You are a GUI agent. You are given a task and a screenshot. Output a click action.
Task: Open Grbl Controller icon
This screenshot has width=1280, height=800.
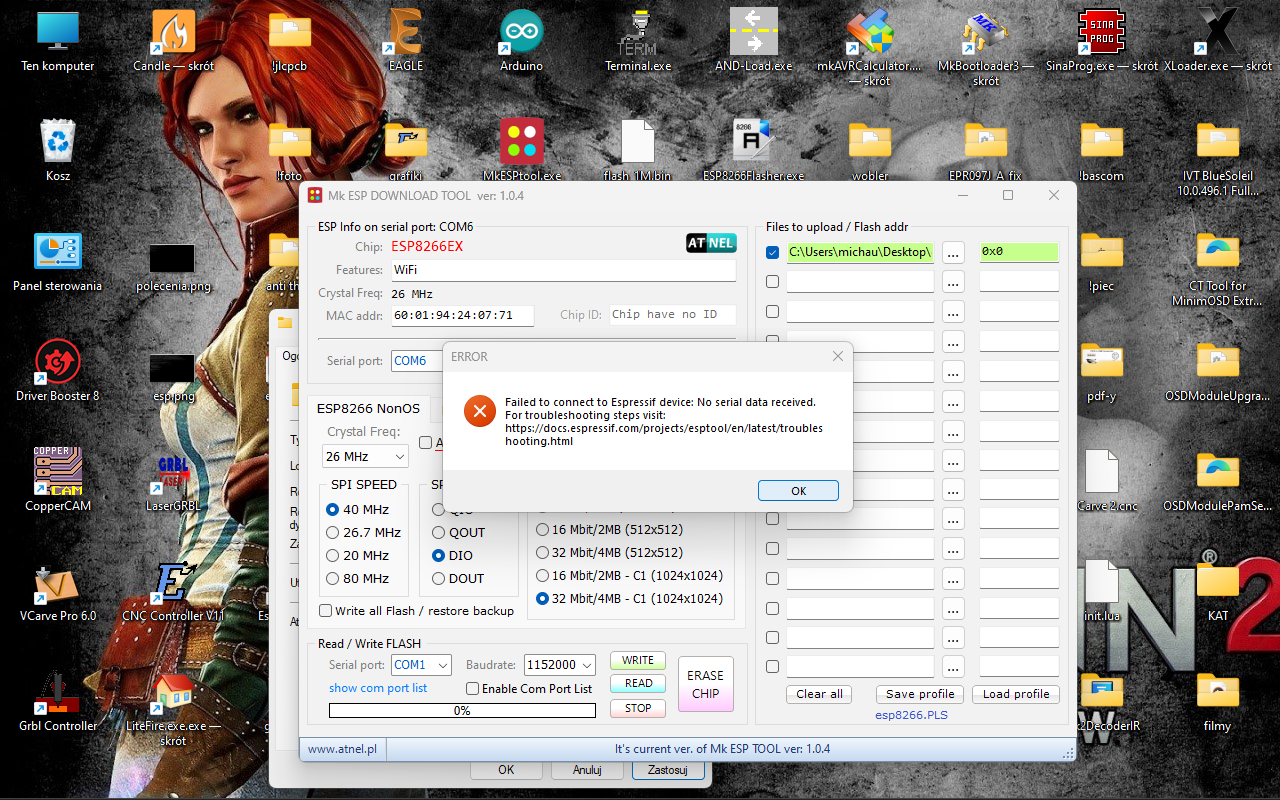58,692
